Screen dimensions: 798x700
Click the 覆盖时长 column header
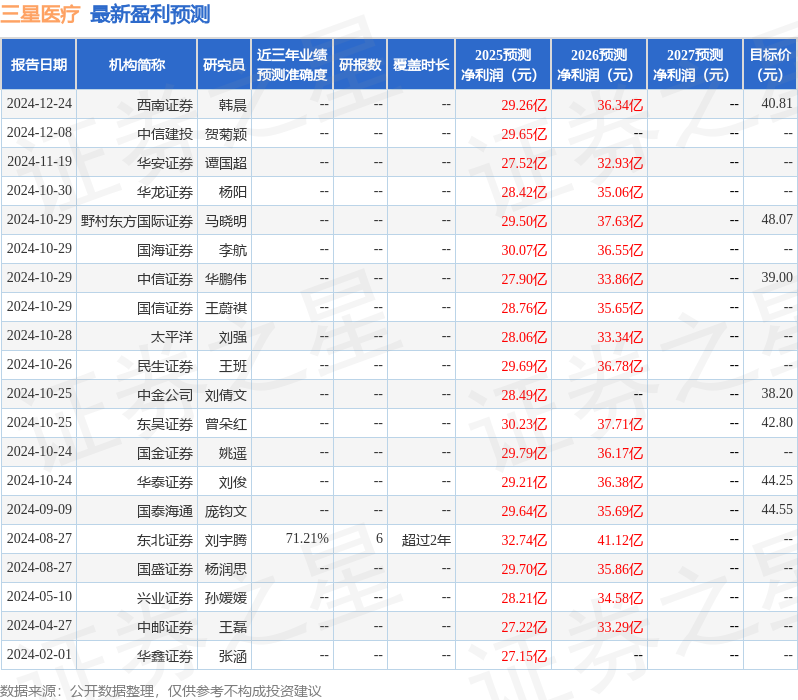click(421, 65)
